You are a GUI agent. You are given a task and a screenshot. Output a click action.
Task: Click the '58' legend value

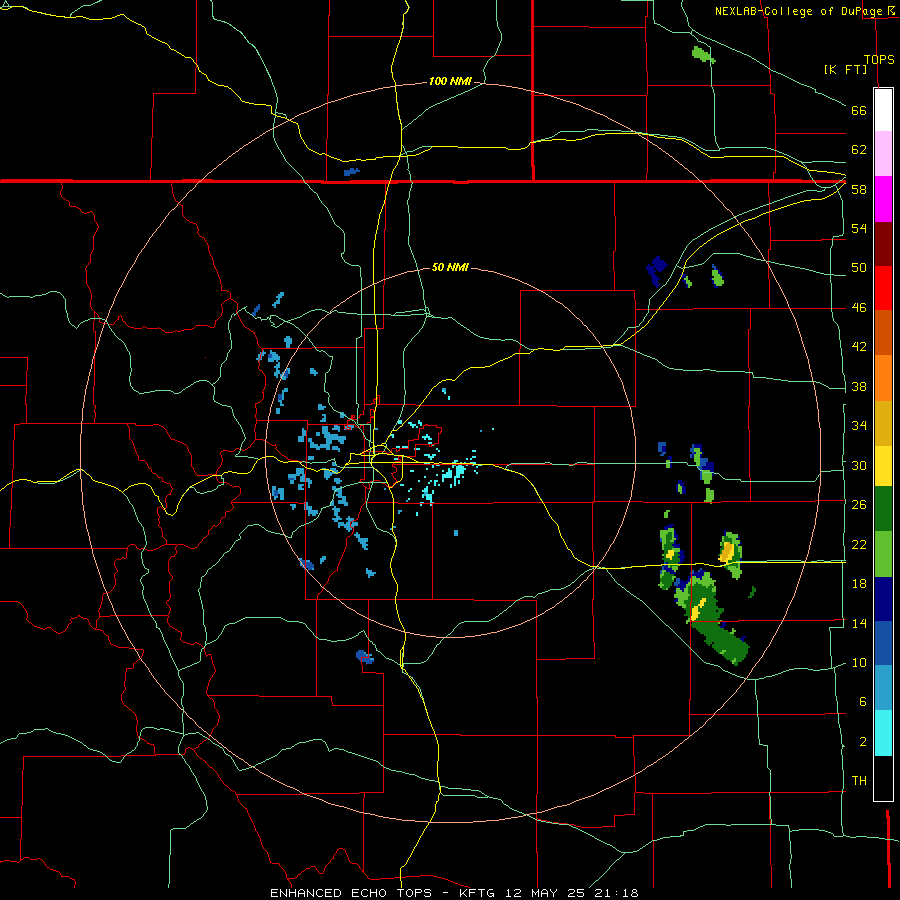point(859,189)
